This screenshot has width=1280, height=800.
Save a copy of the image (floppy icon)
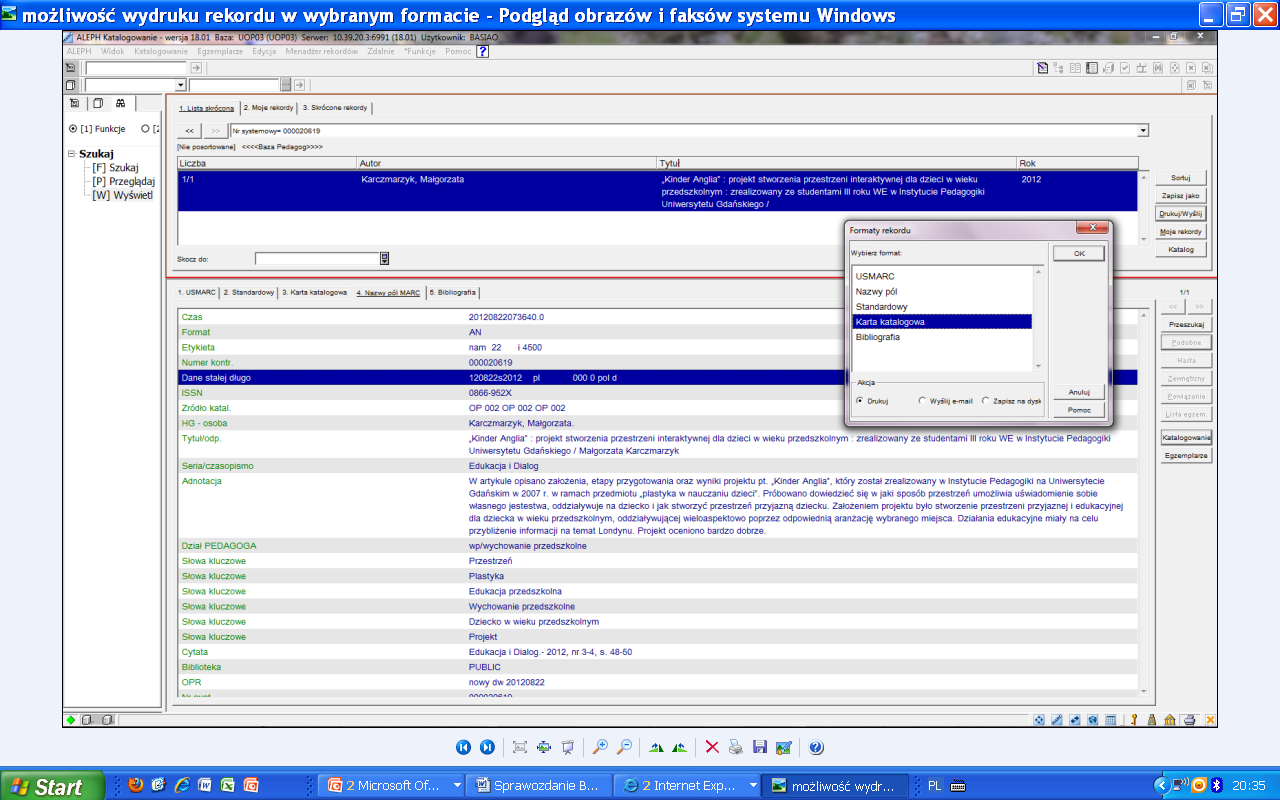coord(760,747)
